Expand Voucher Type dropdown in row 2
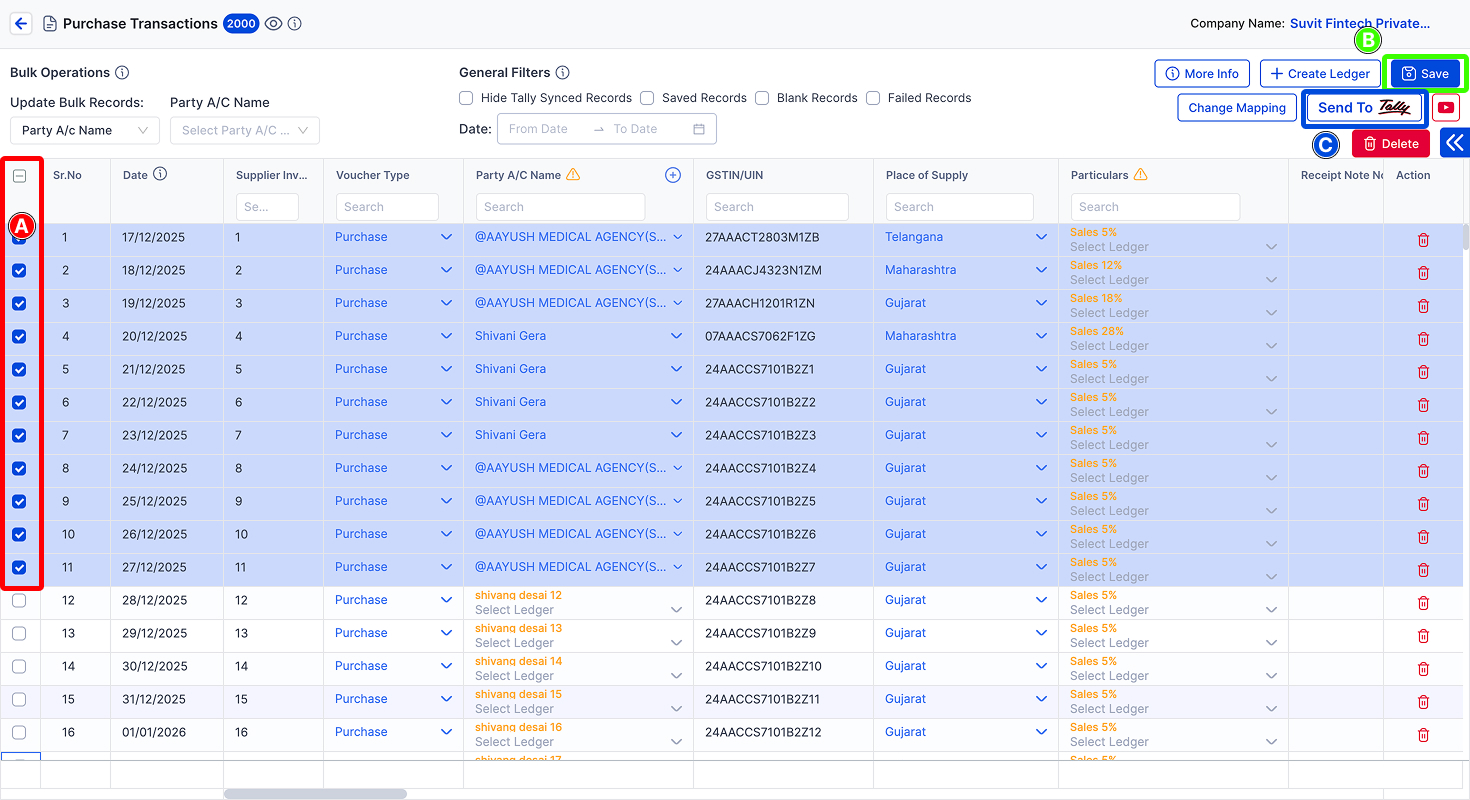Screen dimensions: 1470x800 (447, 270)
